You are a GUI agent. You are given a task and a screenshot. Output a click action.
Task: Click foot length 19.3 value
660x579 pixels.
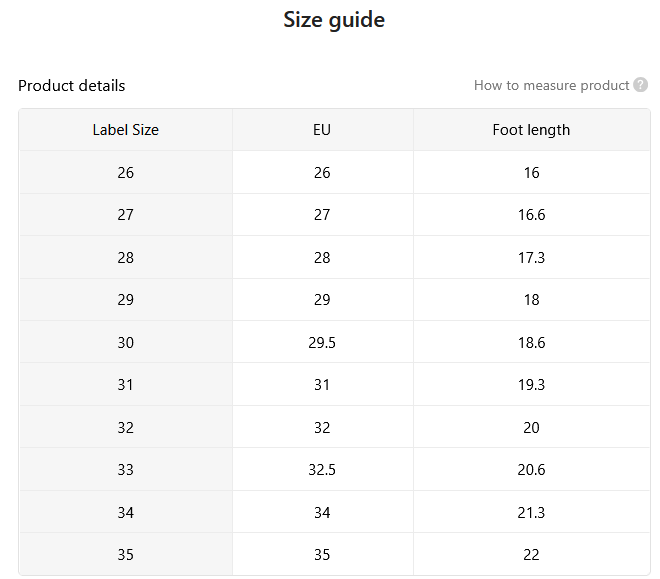click(x=531, y=385)
